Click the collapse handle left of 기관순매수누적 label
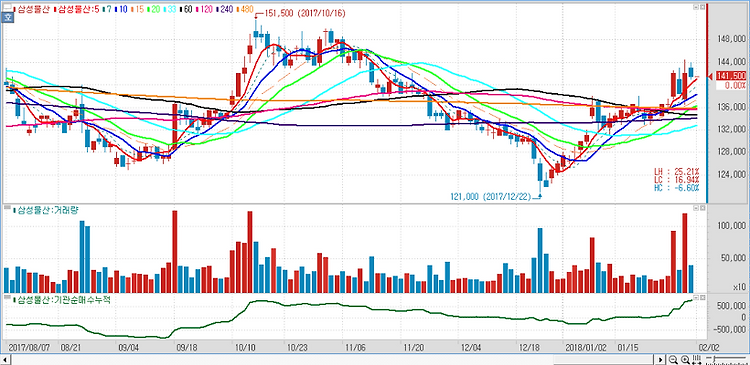This screenshot has width=750, height=365. pyautogui.click(x=7, y=297)
